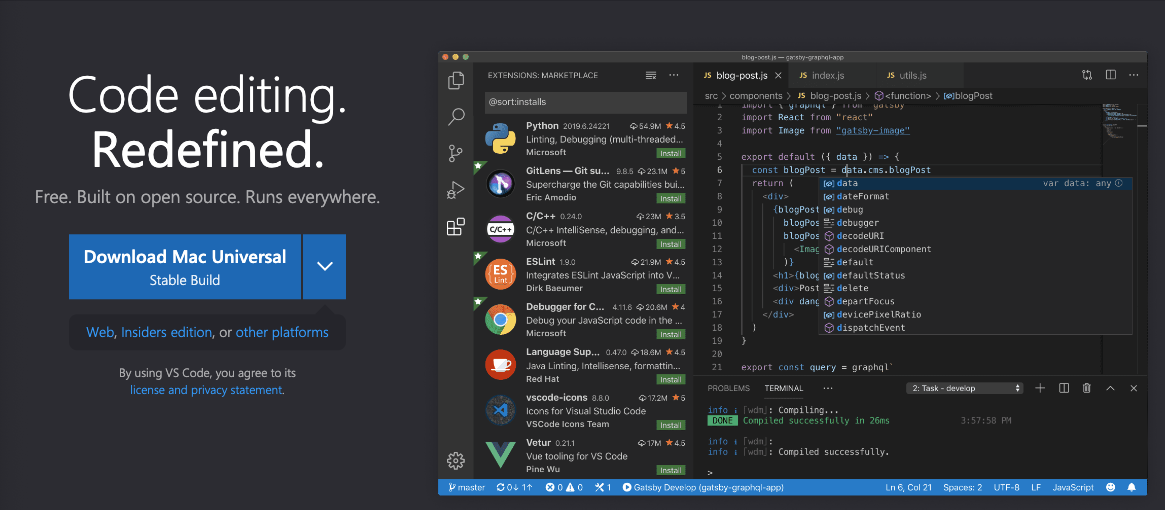The width and height of the screenshot is (1165, 510).
Task: Close the terminal panel with the X
Action: point(1134,388)
